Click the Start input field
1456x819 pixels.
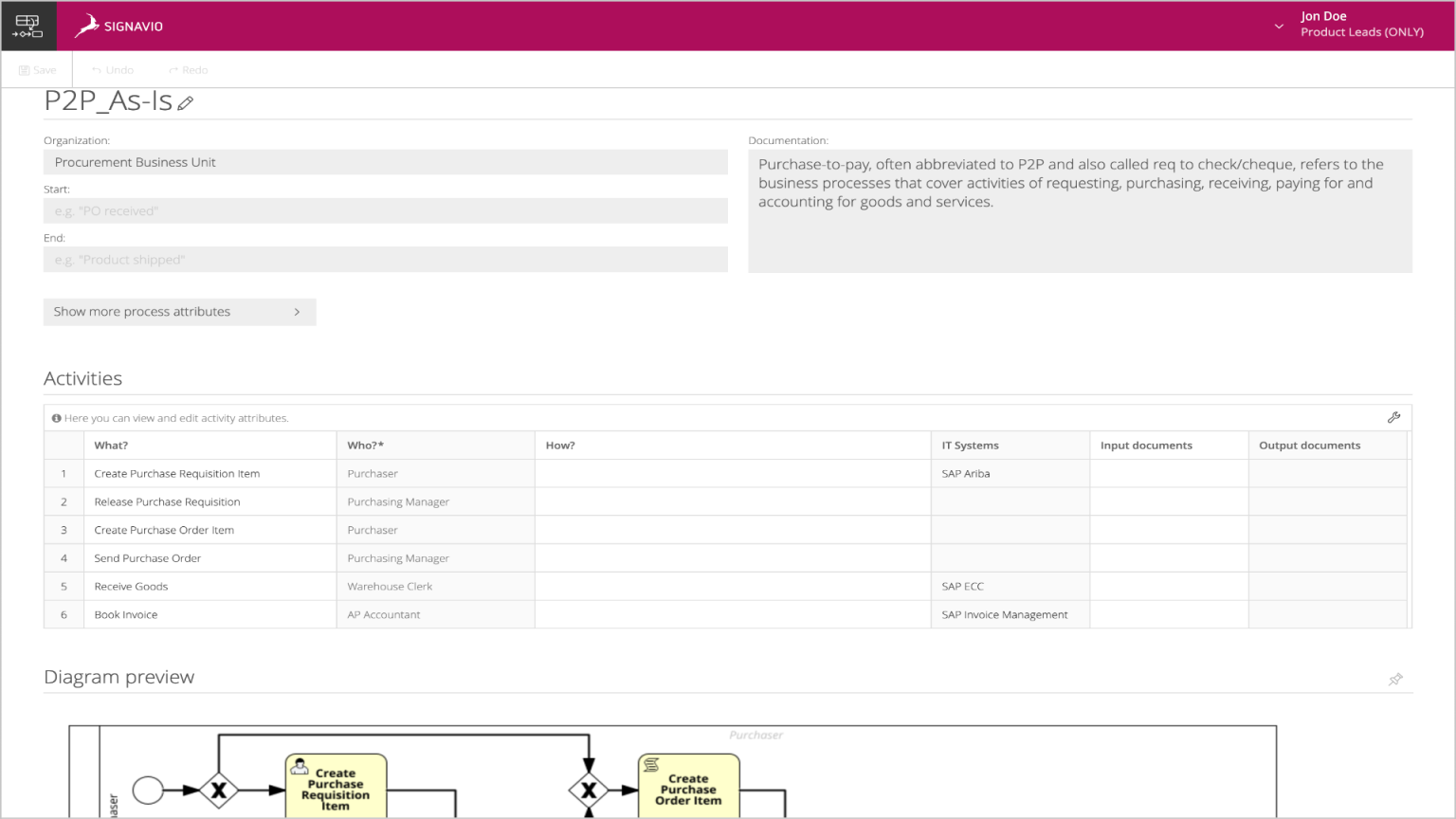[384, 210]
